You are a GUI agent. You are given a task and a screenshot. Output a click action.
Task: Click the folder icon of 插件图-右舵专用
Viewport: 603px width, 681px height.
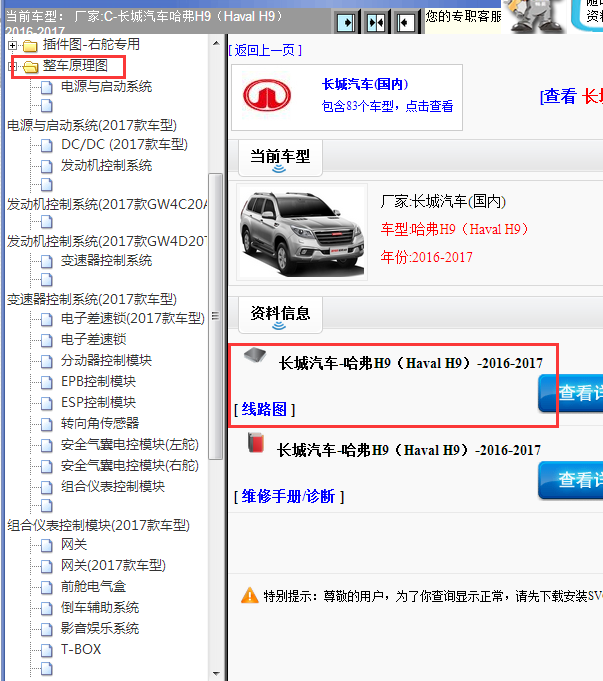tap(30, 45)
